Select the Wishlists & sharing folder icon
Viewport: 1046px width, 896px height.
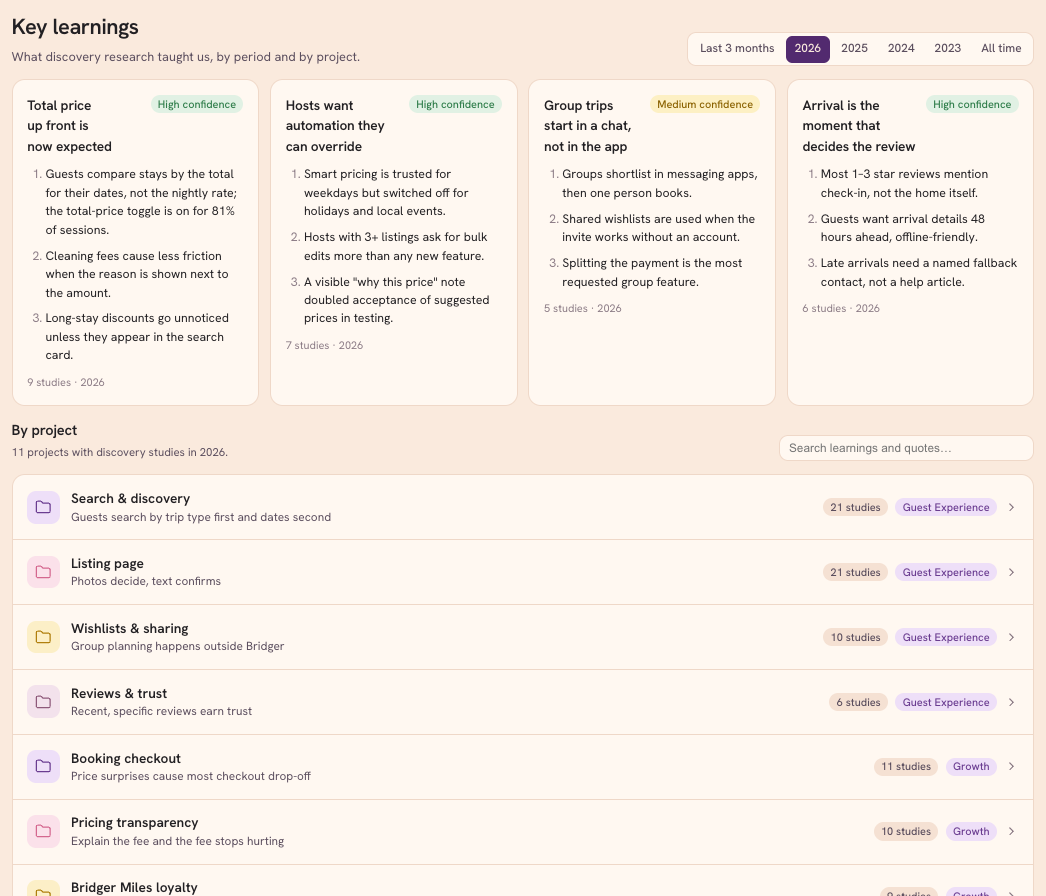tap(43, 637)
